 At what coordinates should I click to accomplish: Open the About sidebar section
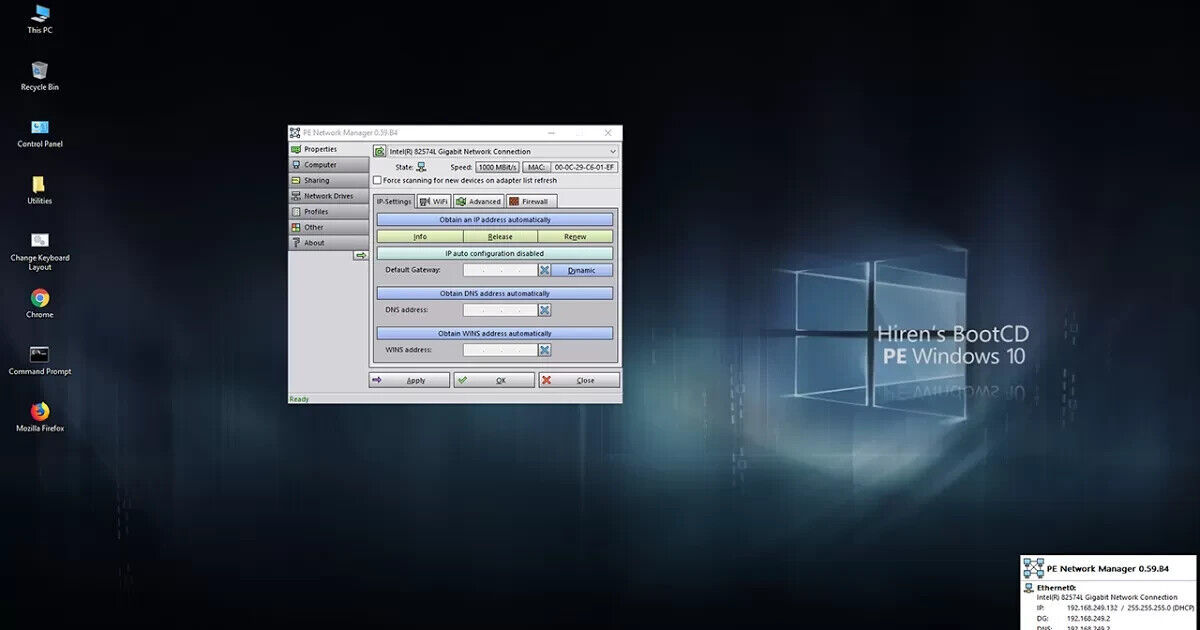click(329, 243)
